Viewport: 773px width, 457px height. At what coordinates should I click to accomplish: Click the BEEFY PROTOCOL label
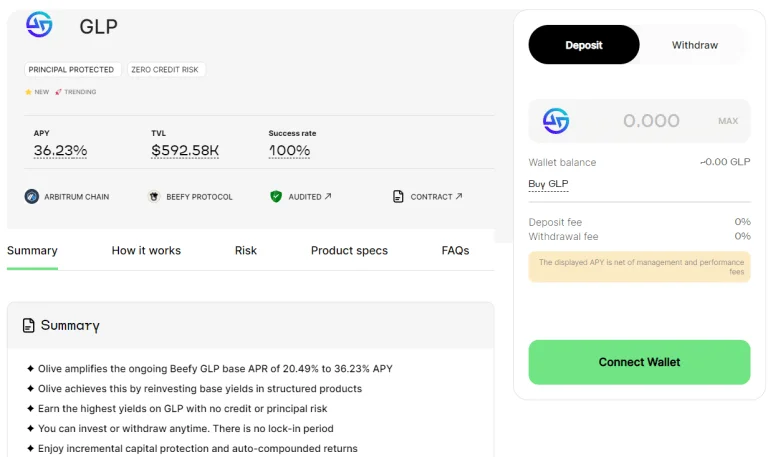(199, 197)
